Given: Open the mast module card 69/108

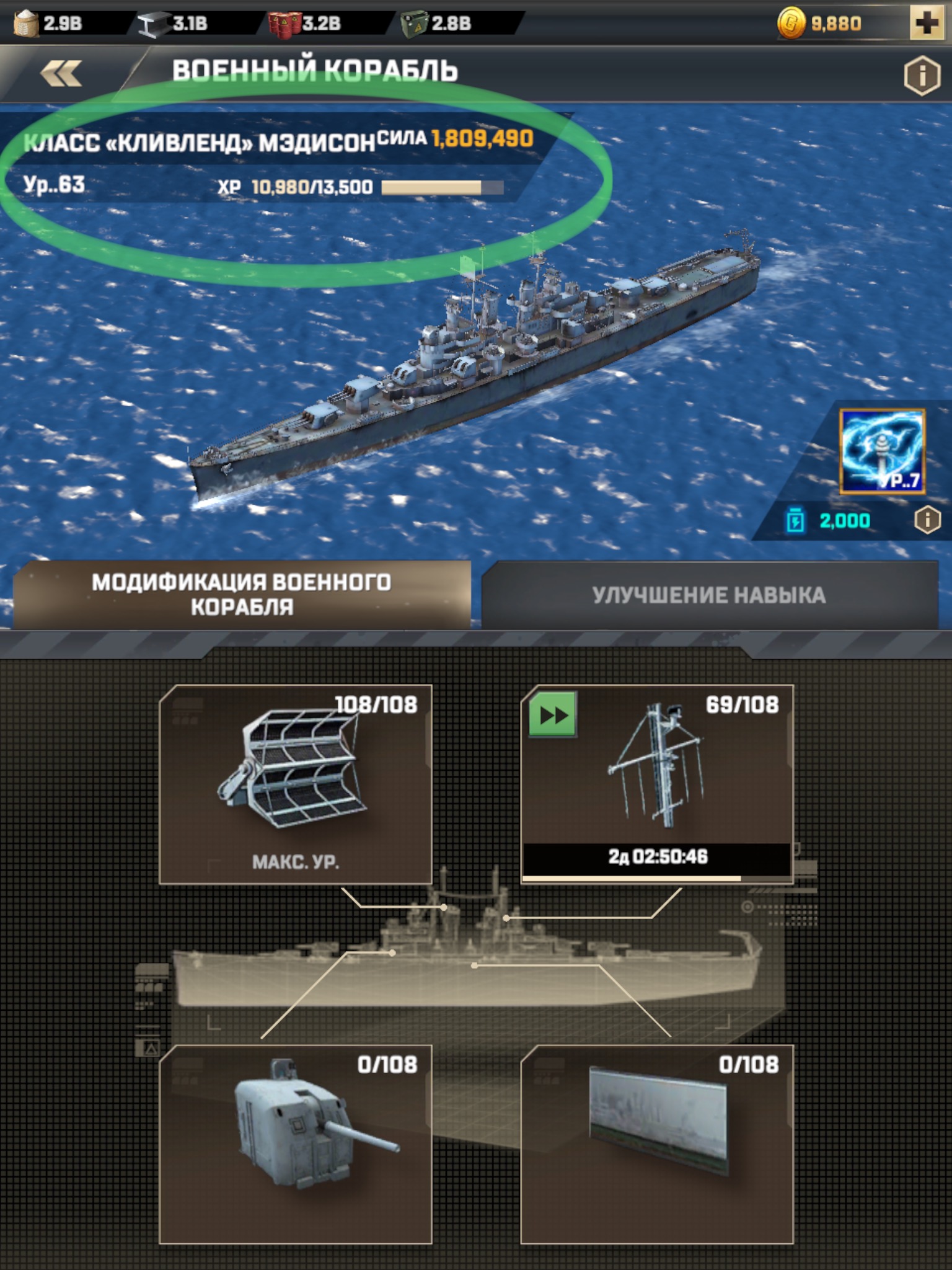Looking at the screenshot, I should (657, 784).
